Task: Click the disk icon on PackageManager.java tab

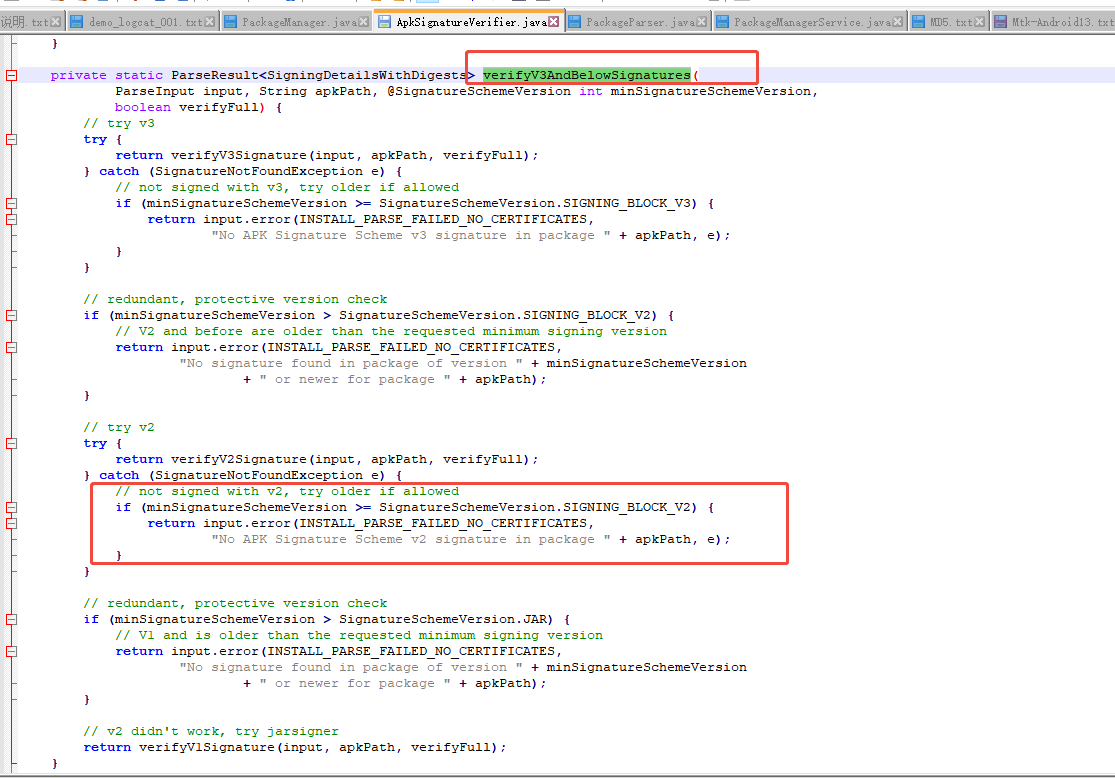Action: (x=230, y=22)
